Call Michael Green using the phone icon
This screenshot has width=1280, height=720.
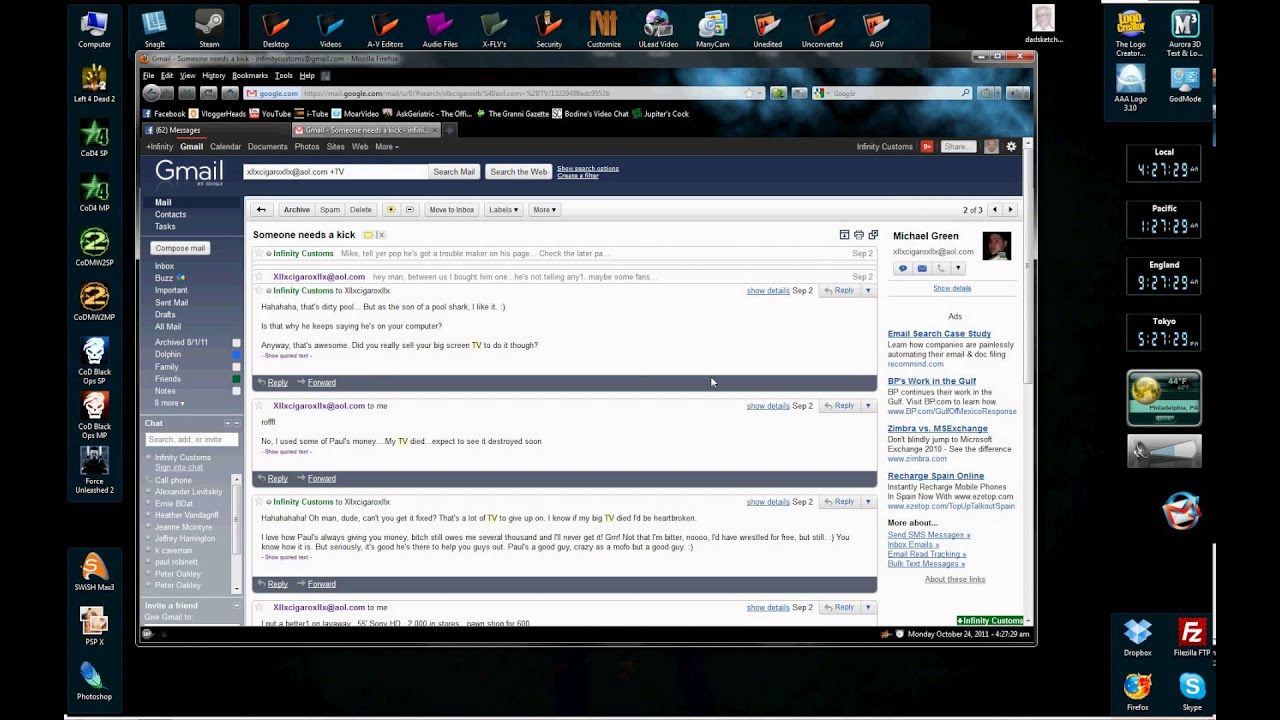coord(940,268)
